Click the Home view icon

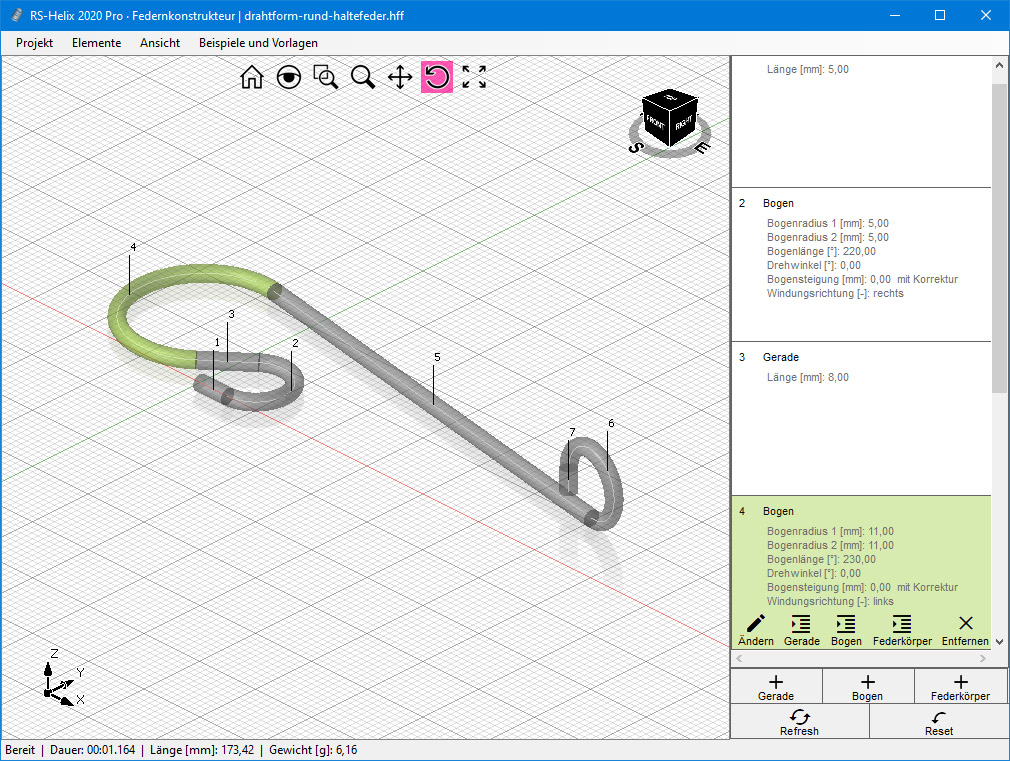tap(252, 78)
